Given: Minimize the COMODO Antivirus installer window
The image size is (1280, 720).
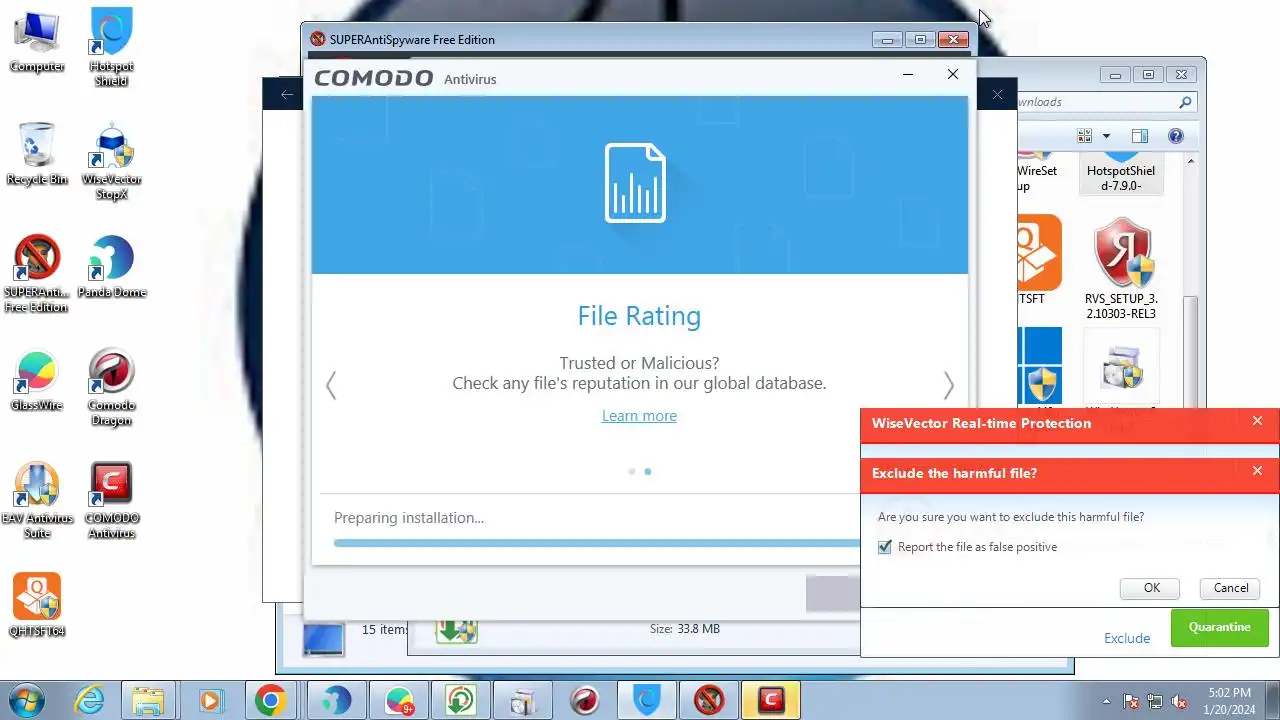Looking at the screenshot, I should point(907,75).
